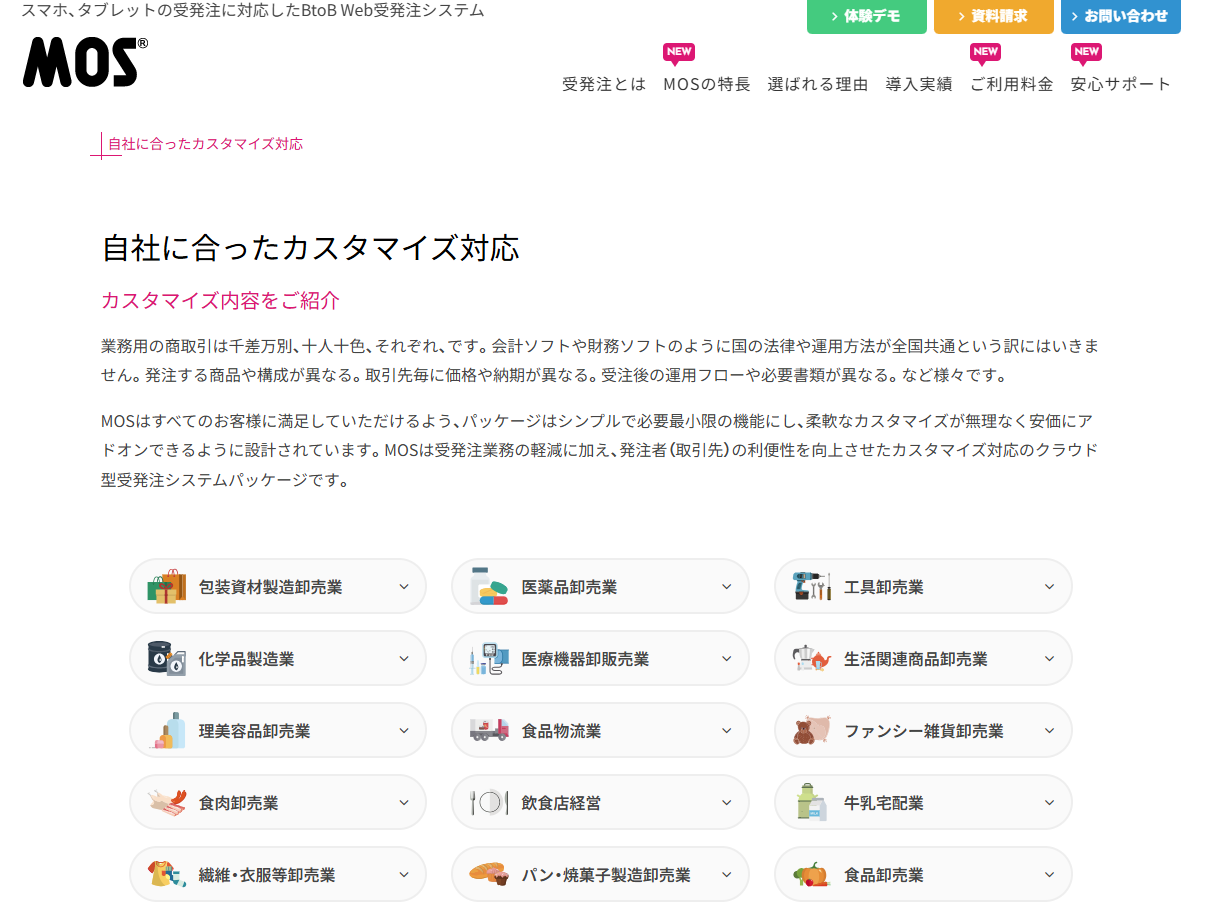The height and width of the screenshot is (902, 1223).
Task: Click the delivery truck icon for 食品物流業
Action: [489, 731]
